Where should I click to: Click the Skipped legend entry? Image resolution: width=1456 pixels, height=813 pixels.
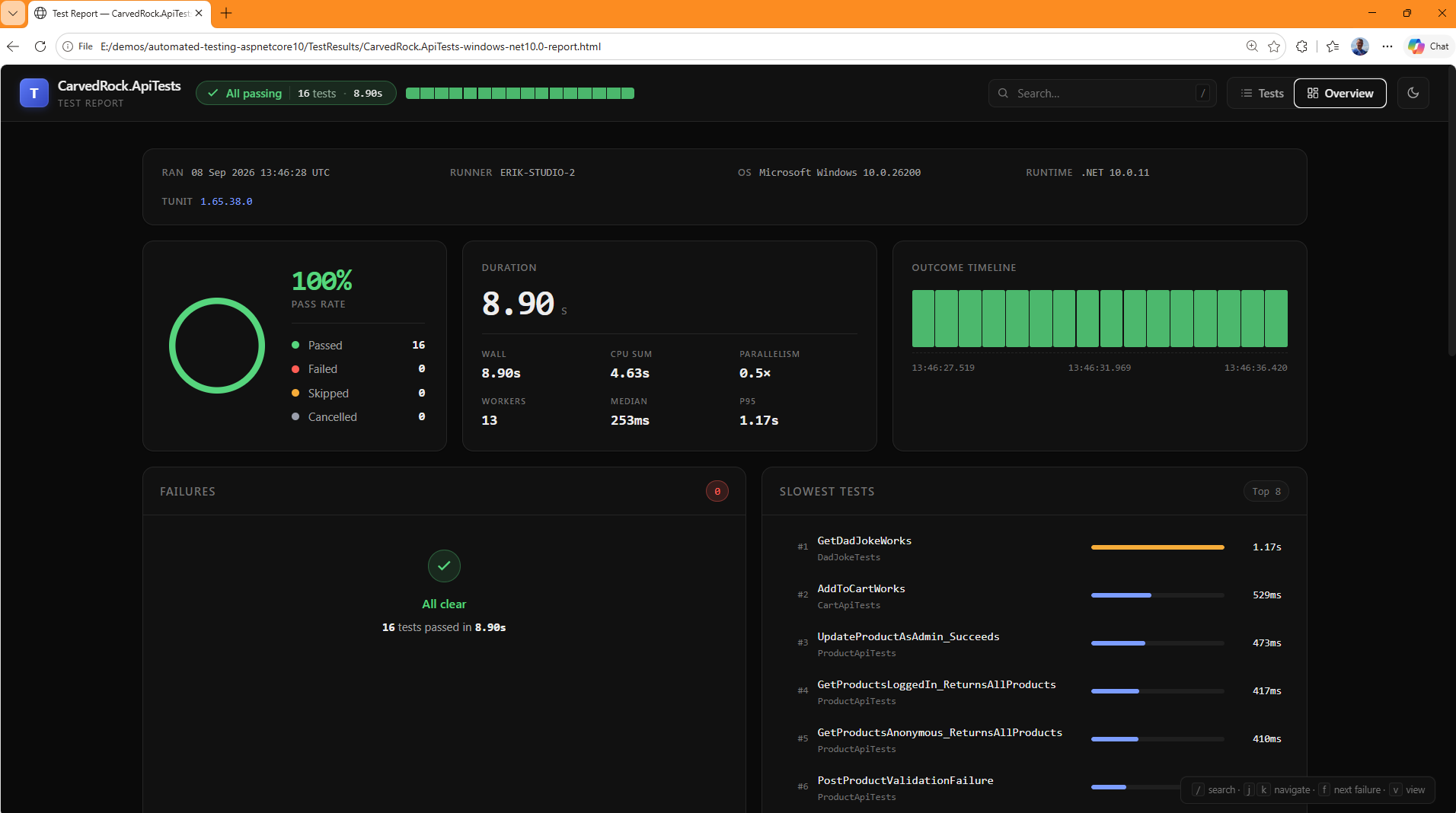[x=358, y=394]
